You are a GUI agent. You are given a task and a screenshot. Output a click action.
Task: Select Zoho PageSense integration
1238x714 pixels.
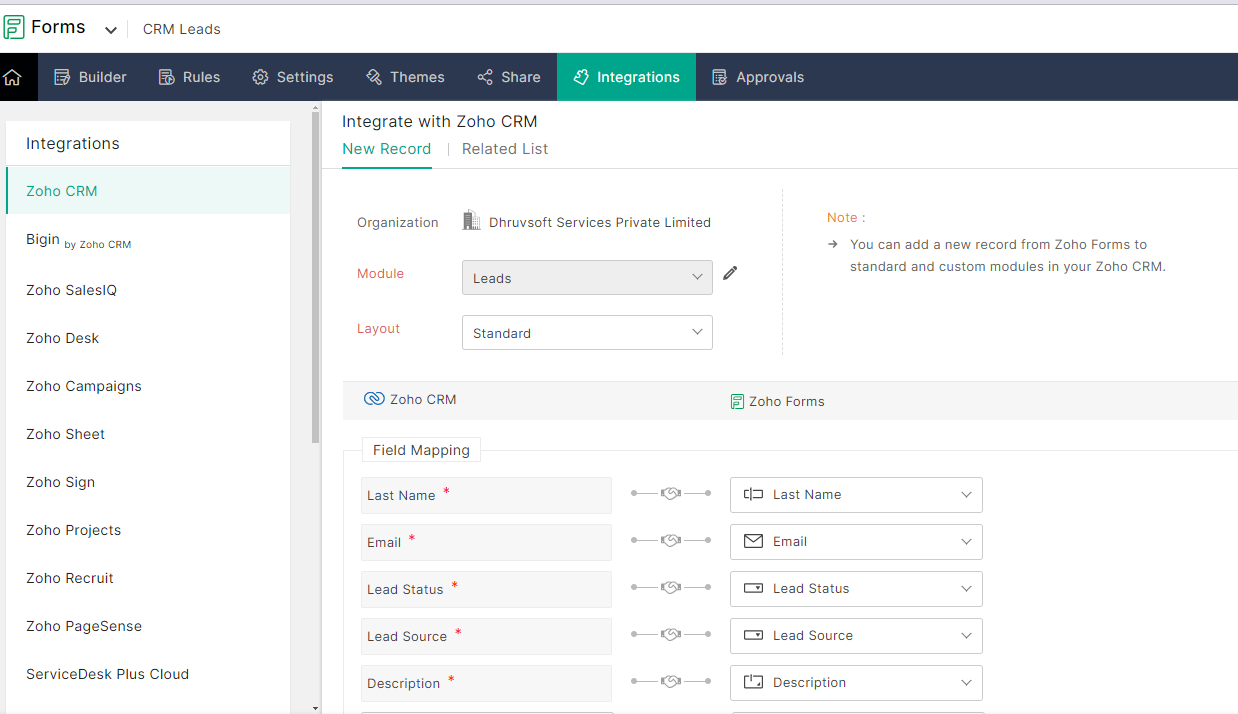[x=148, y=626]
